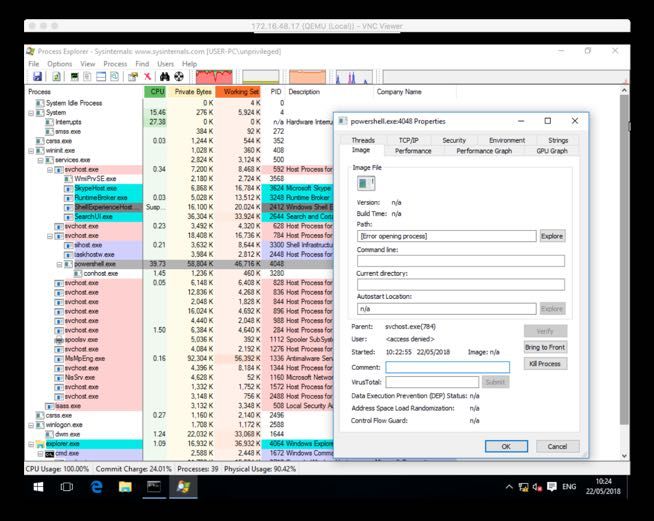Open the Action Center notification icon

coord(552,487)
